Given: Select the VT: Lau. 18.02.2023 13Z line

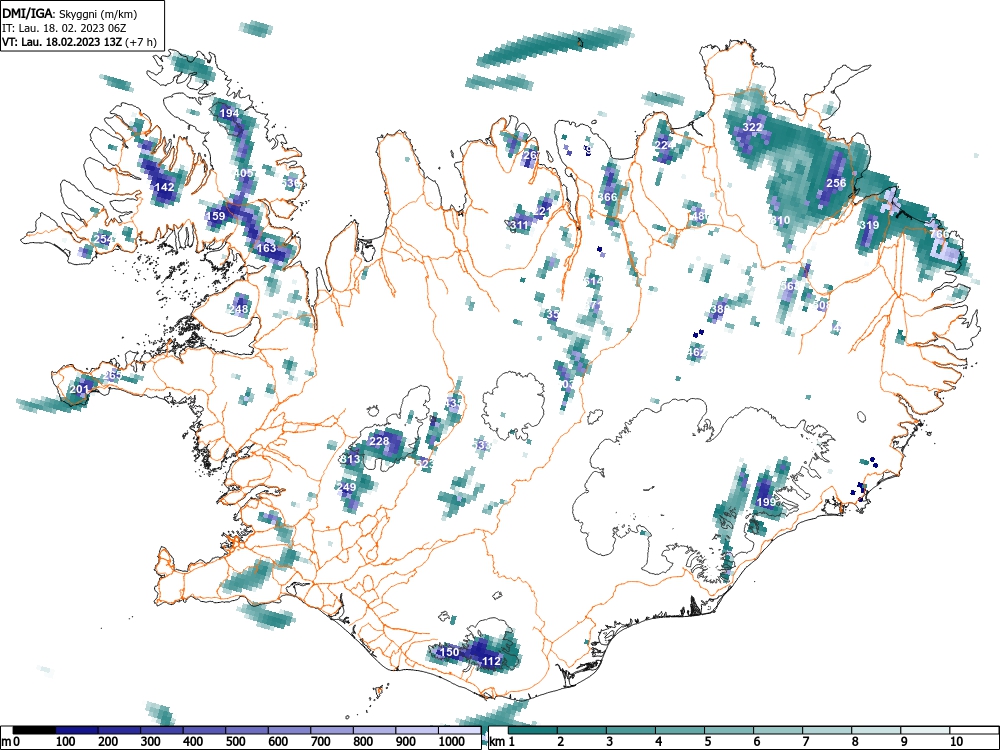Looking at the screenshot, I should (79, 42).
